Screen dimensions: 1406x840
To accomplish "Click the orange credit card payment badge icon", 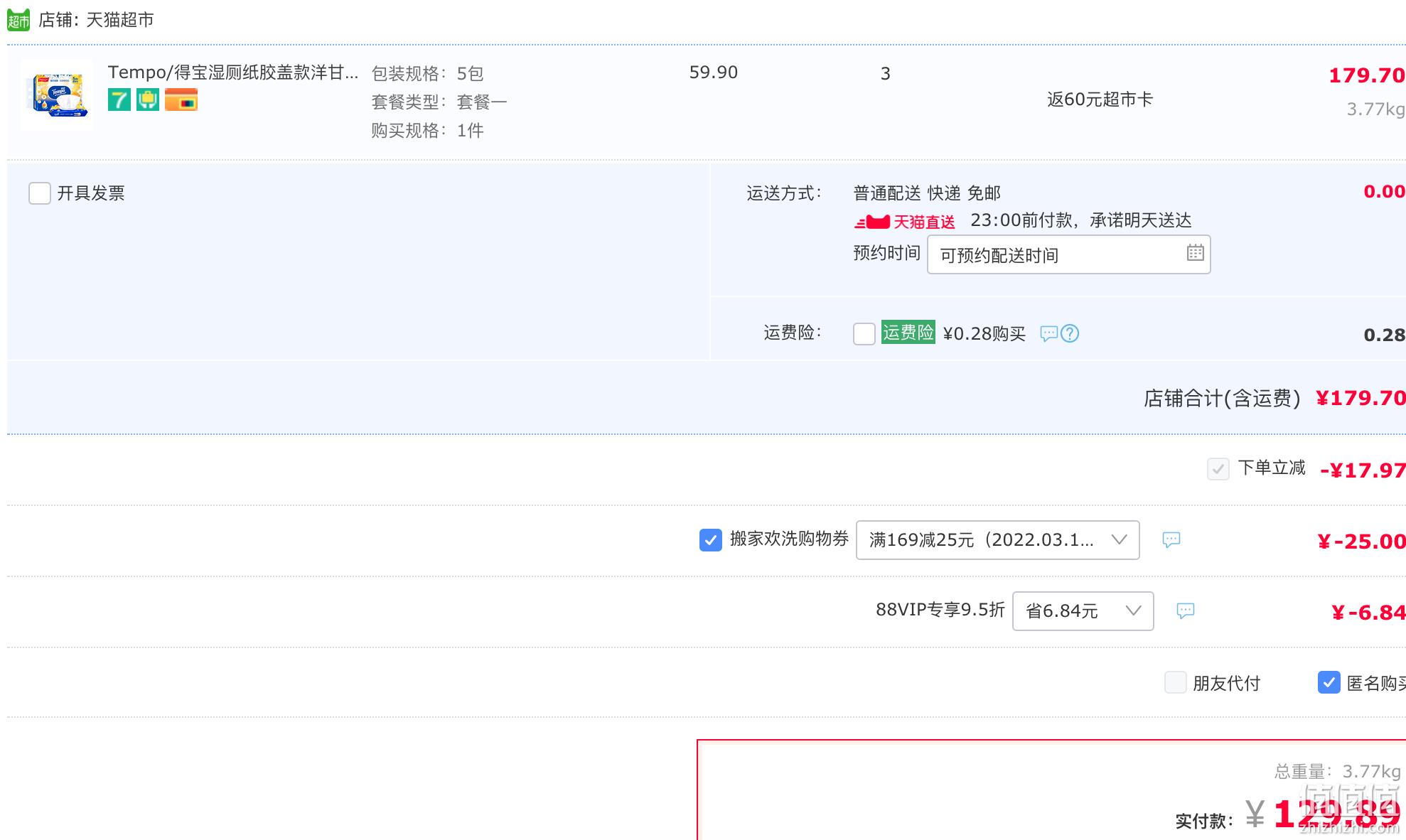I will [181, 99].
